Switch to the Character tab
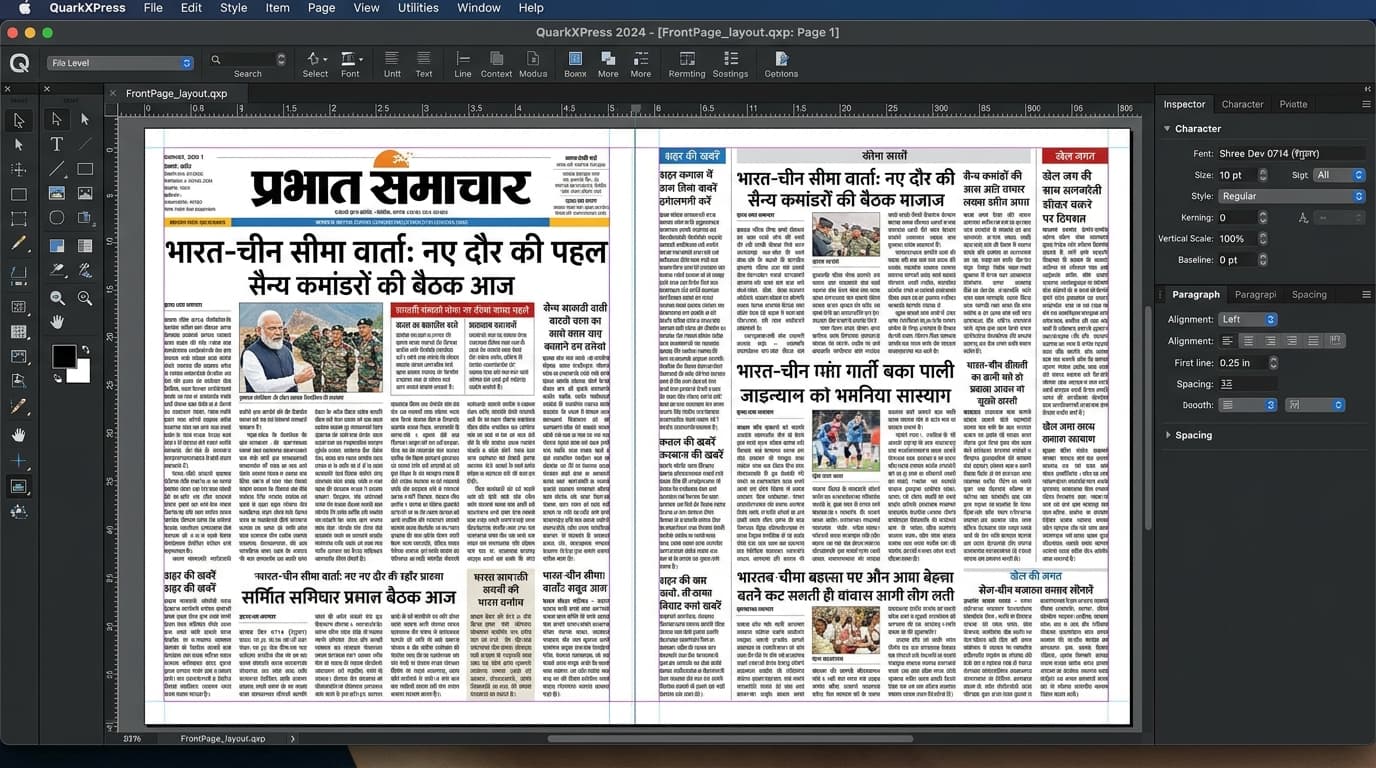 tap(1242, 104)
